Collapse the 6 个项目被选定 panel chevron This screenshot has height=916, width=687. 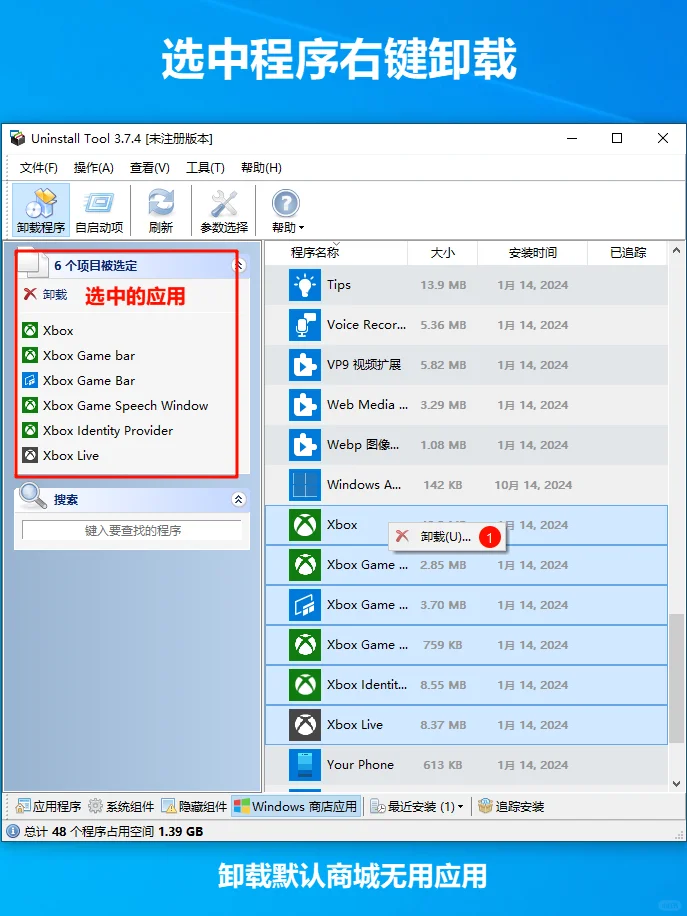pos(238,266)
